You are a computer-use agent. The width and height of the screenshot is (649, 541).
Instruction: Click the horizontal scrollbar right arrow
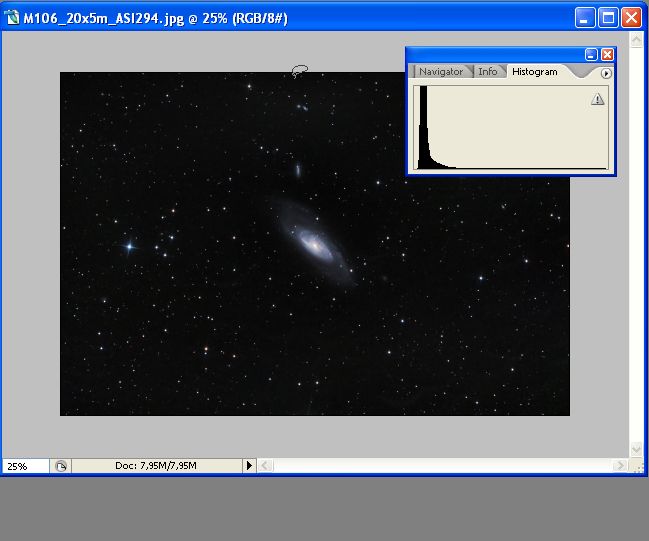(620, 466)
